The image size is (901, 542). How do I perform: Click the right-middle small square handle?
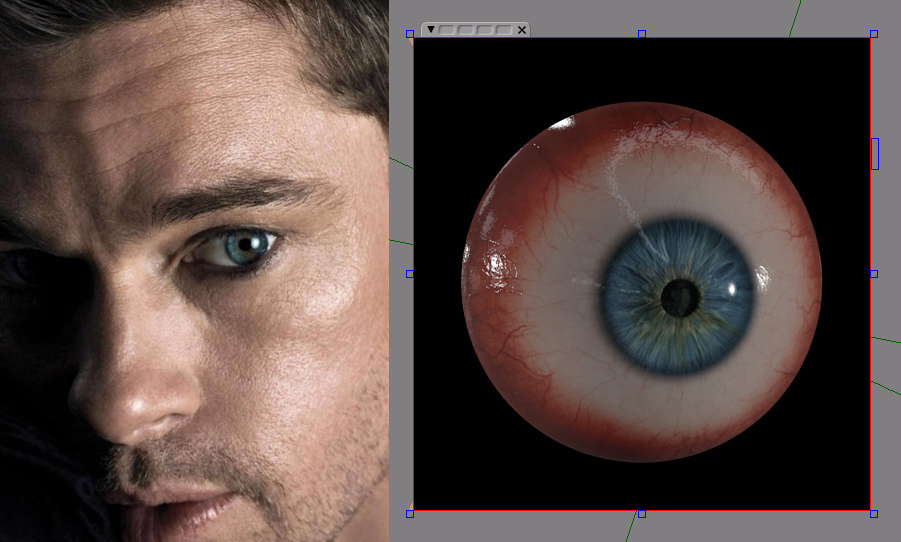pyautogui.click(x=874, y=274)
